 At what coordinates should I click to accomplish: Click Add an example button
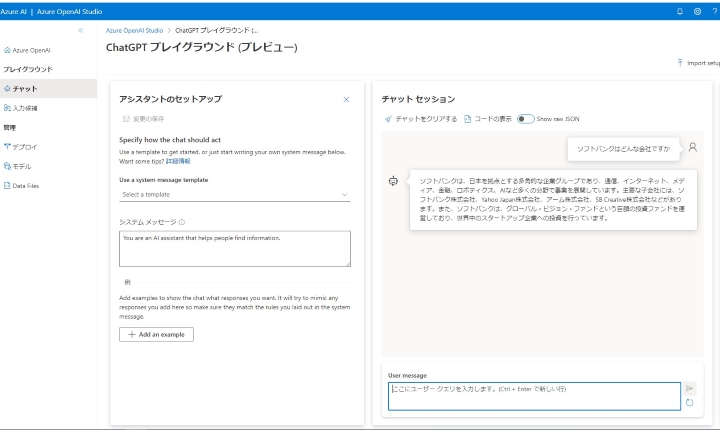click(x=156, y=334)
